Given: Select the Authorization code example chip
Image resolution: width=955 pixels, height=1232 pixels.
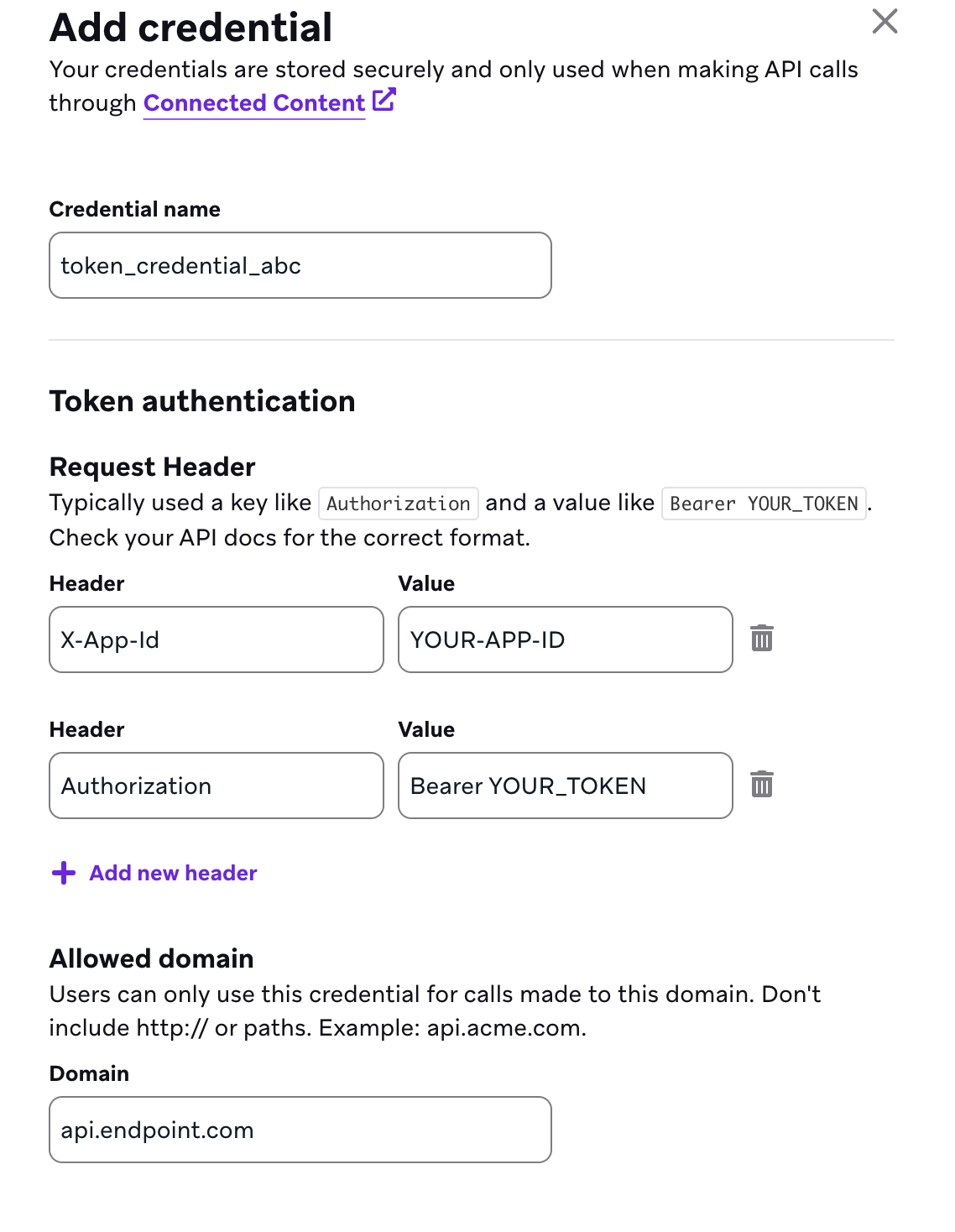Looking at the screenshot, I should point(398,503).
